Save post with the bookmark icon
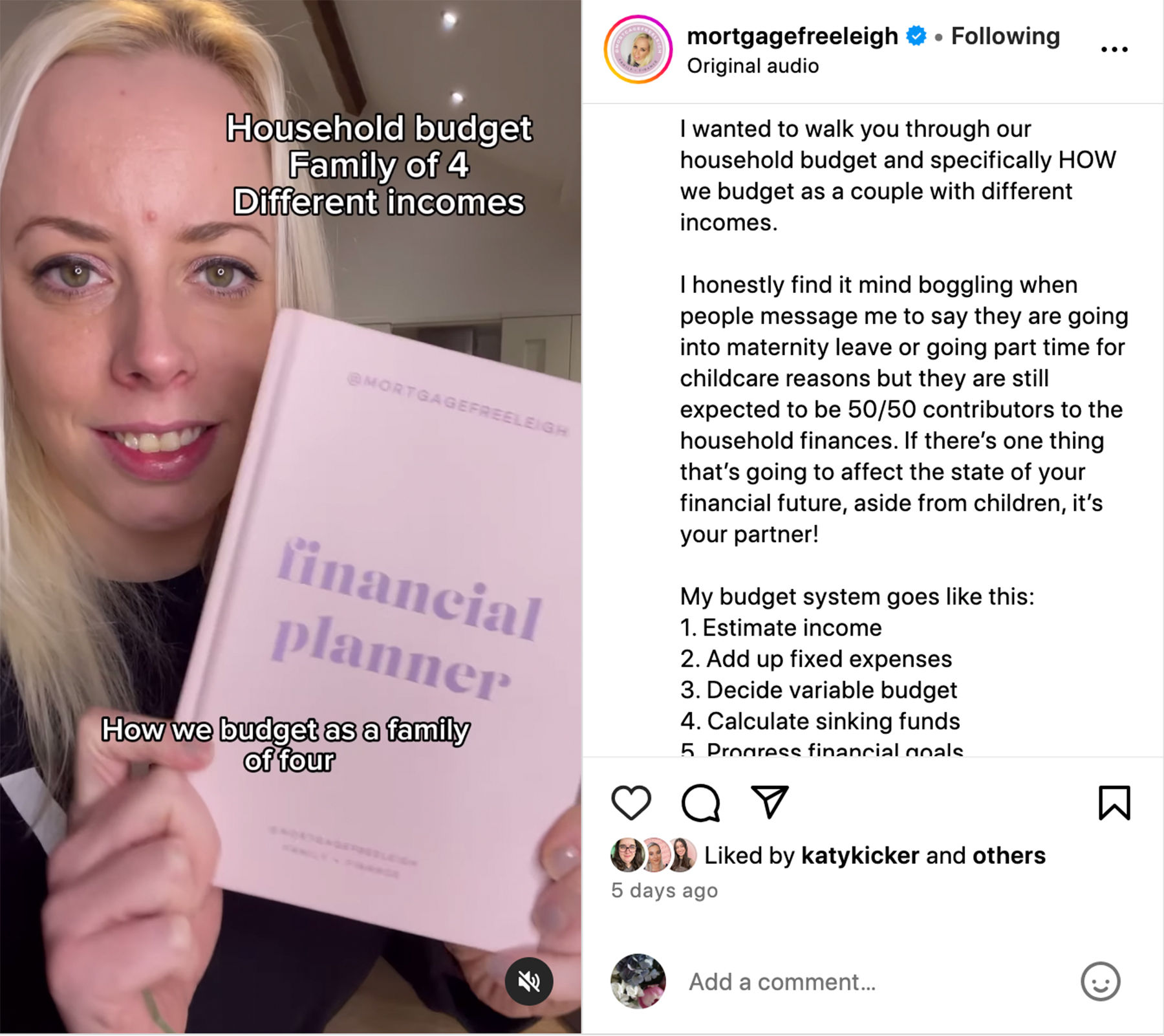 (1114, 803)
